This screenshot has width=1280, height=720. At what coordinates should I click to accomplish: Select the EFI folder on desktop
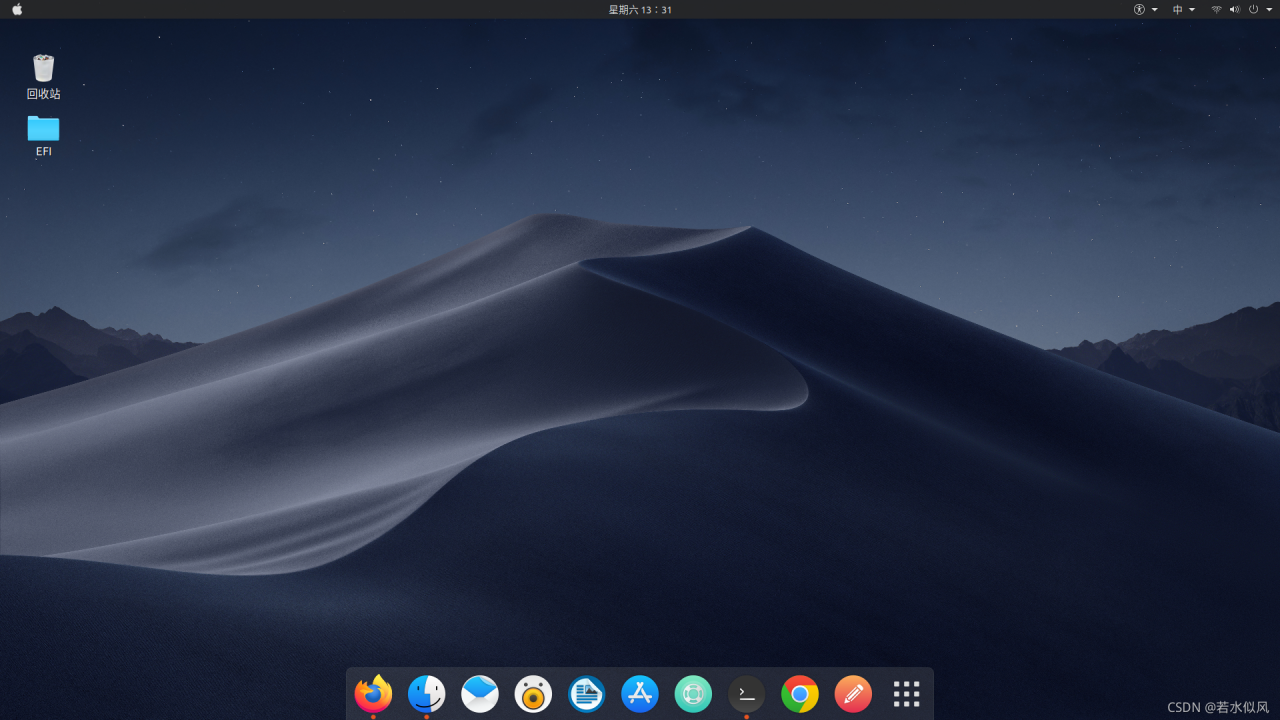tap(43, 129)
